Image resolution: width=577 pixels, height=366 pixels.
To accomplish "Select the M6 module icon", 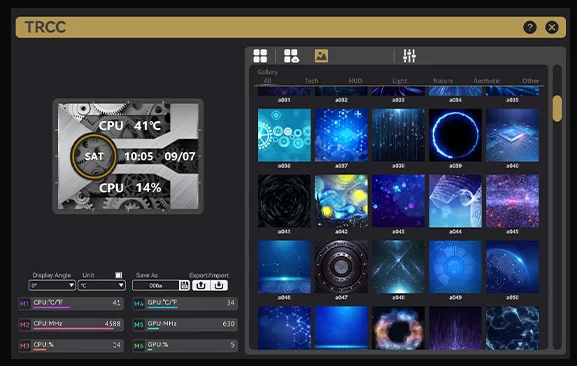I will (139, 346).
